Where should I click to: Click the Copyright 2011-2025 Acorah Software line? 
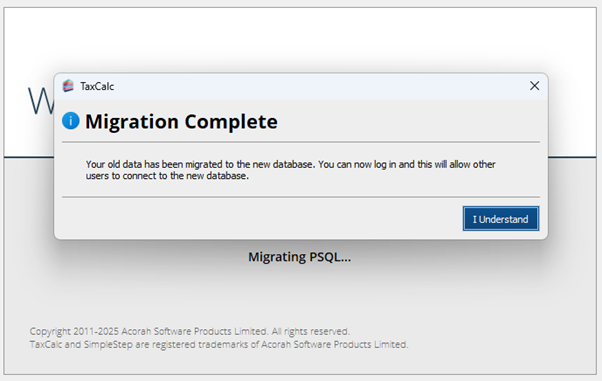click(x=190, y=331)
